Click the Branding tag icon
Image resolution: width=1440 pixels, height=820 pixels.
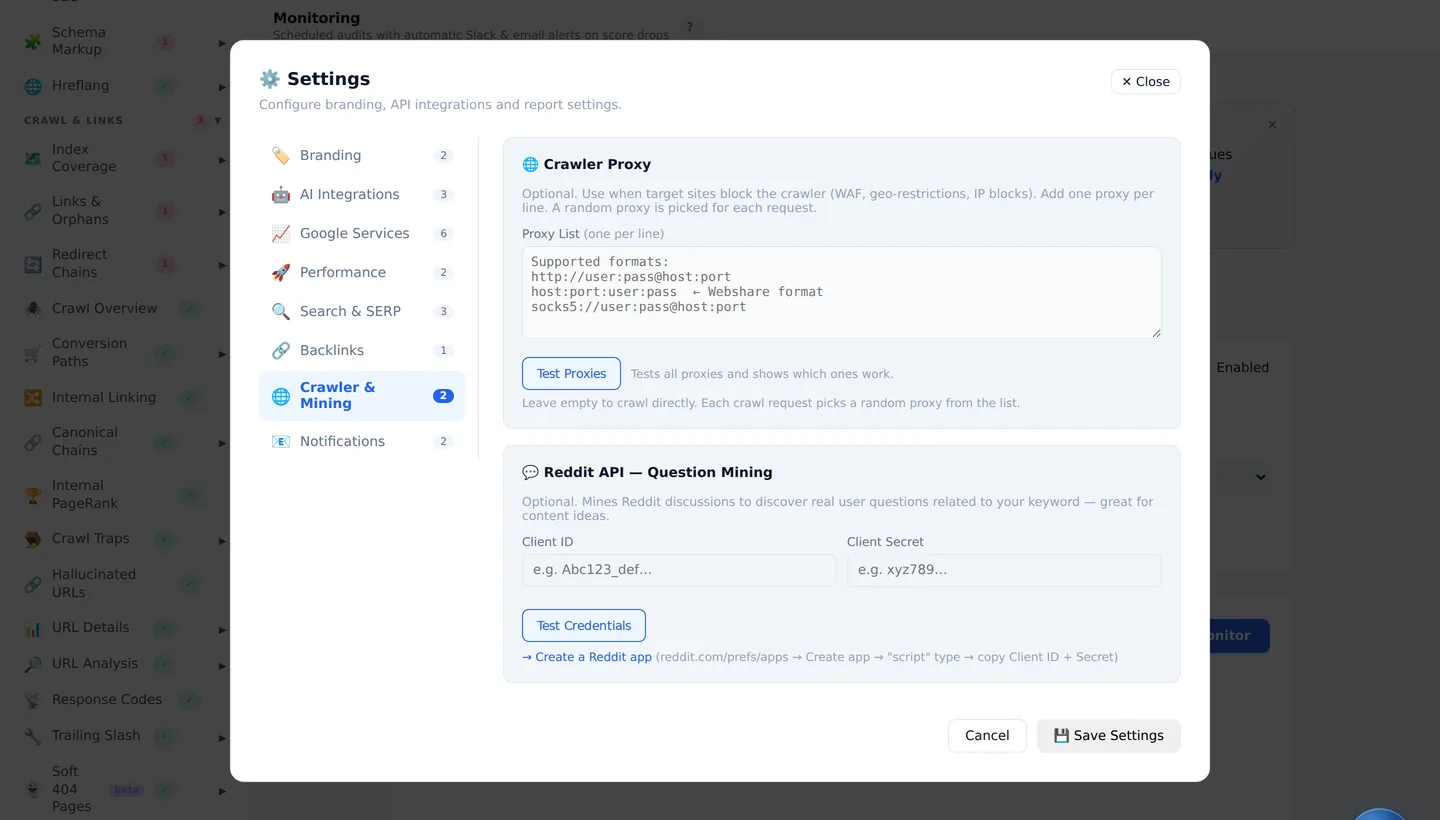pyautogui.click(x=281, y=155)
